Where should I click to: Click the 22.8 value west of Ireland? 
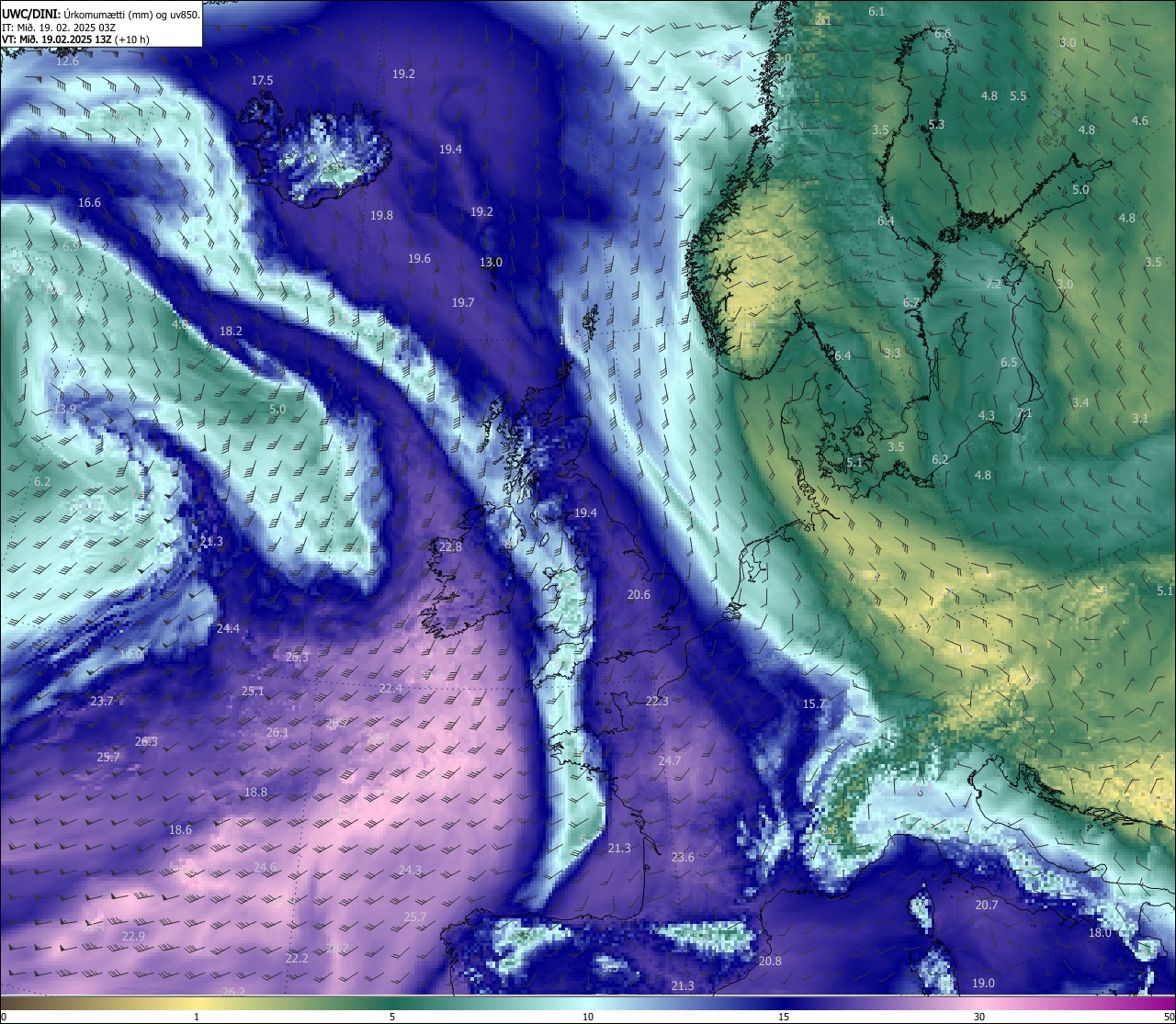450,547
